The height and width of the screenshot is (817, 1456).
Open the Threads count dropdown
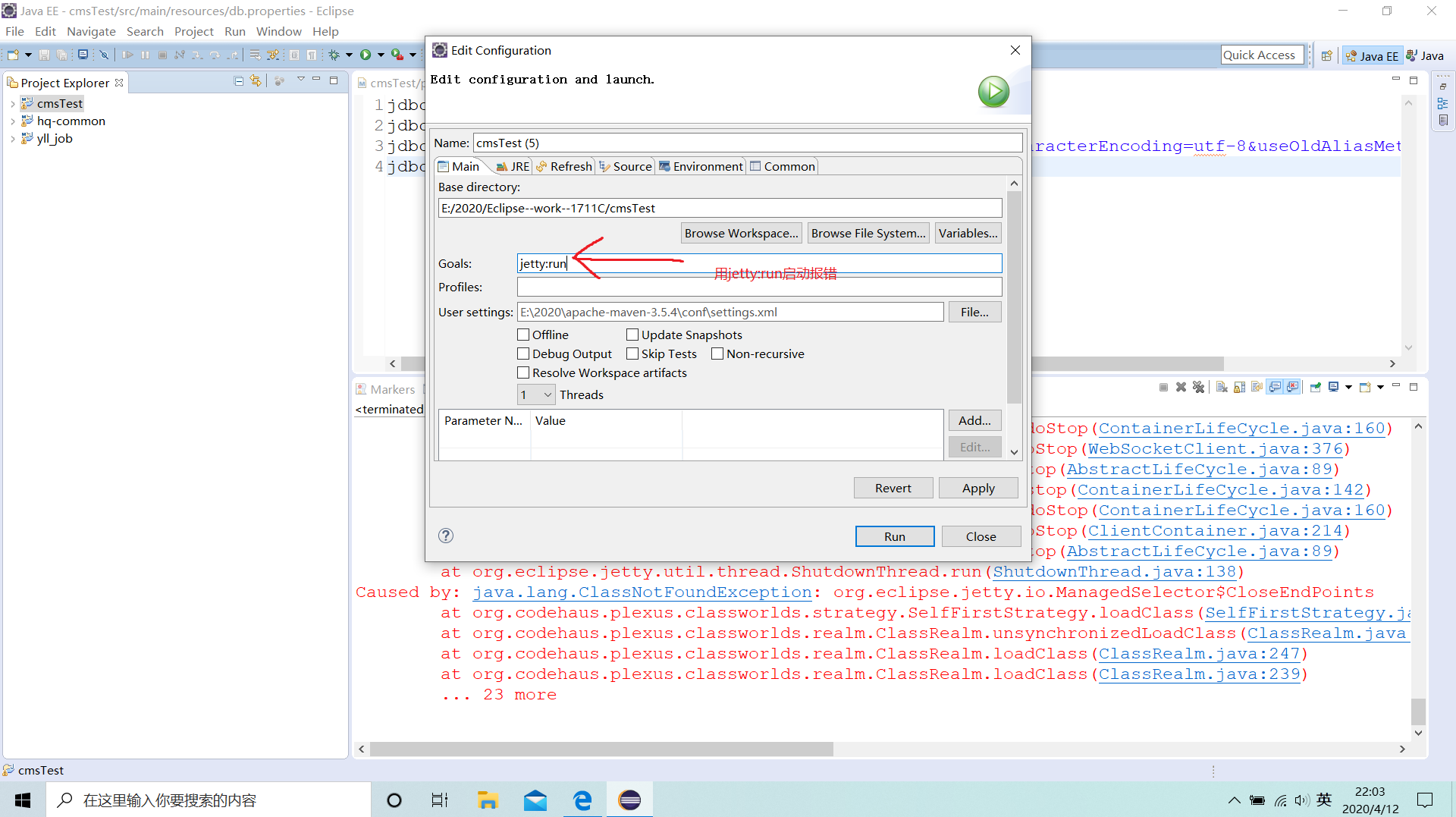pyautogui.click(x=536, y=394)
